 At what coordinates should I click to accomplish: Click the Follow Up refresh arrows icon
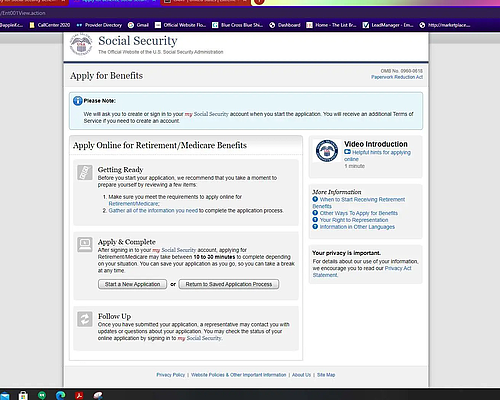(85, 319)
